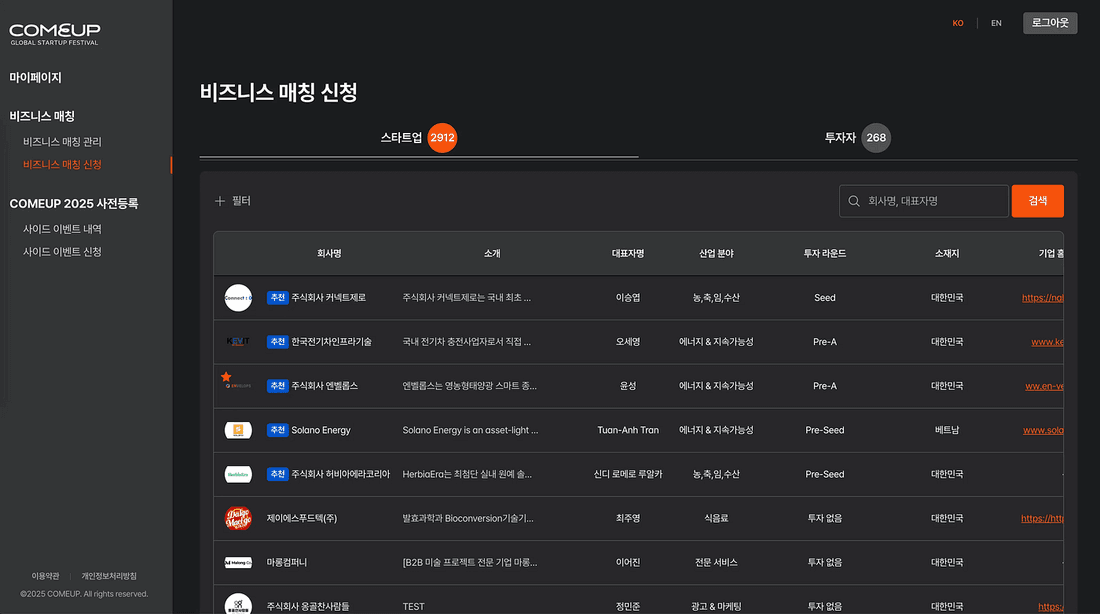
Task: Click the company name 한국전기차인프라기술
Action: tap(331, 342)
